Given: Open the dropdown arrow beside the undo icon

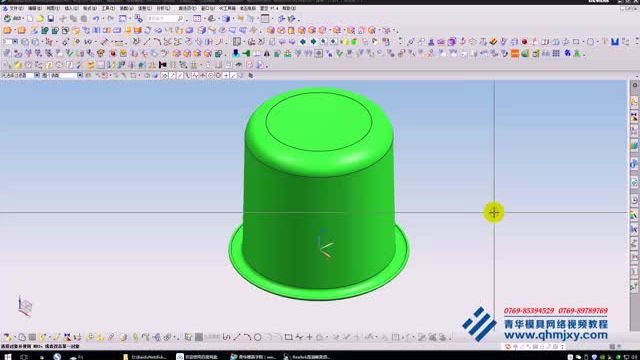Looking at the screenshot, I should tap(102, 19).
